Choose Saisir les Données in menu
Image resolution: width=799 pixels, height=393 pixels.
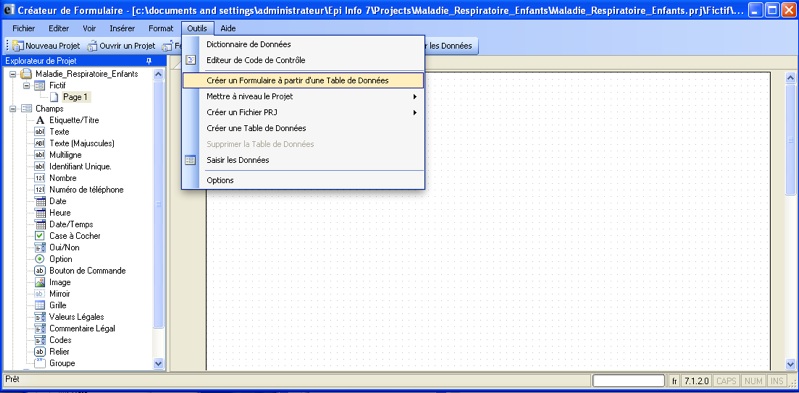(303, 160)
